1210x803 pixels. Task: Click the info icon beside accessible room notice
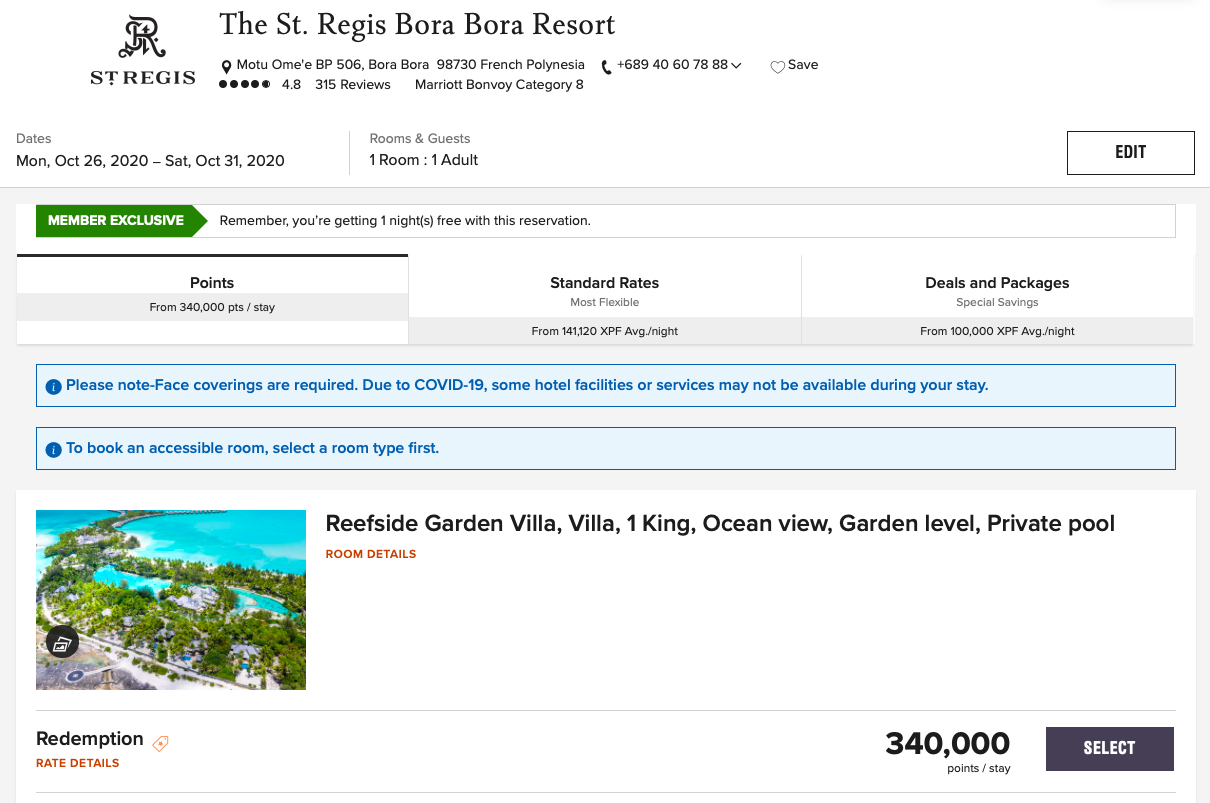click(x=54, y=450)
